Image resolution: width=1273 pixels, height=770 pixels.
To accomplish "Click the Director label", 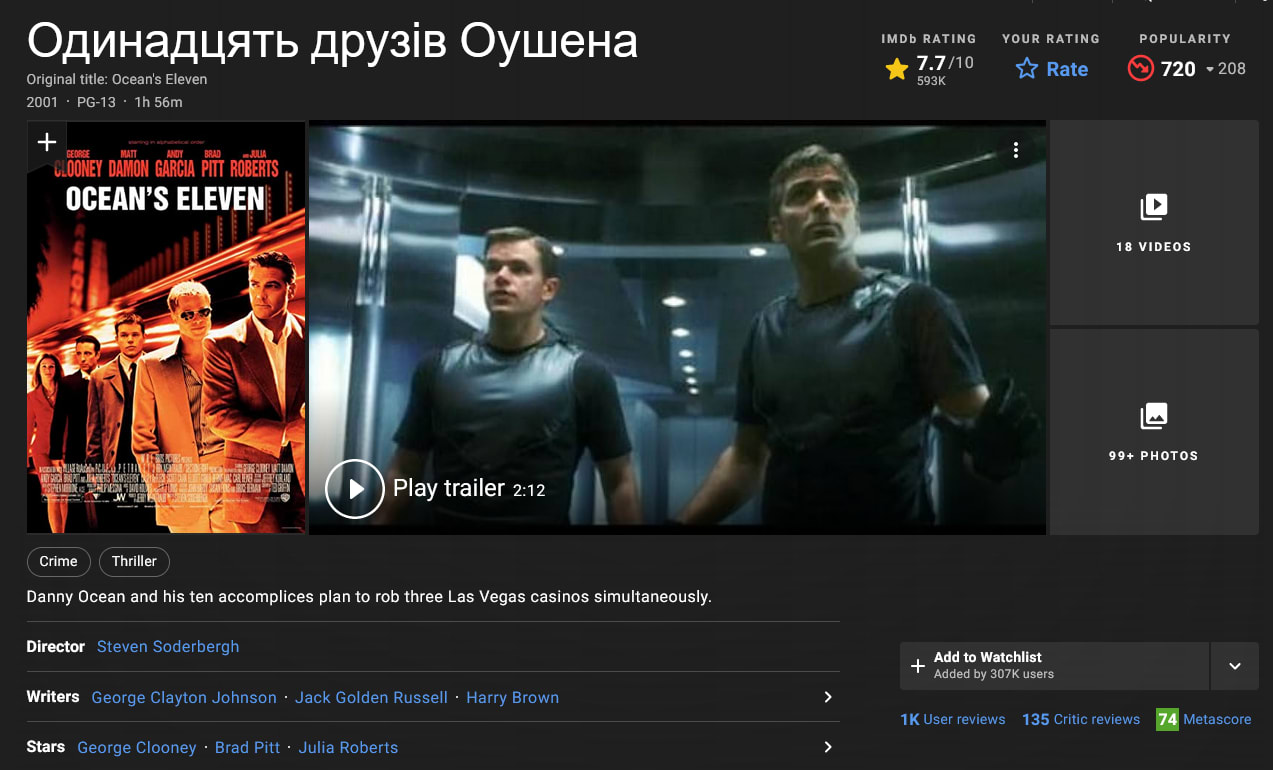I will (56, 647).
